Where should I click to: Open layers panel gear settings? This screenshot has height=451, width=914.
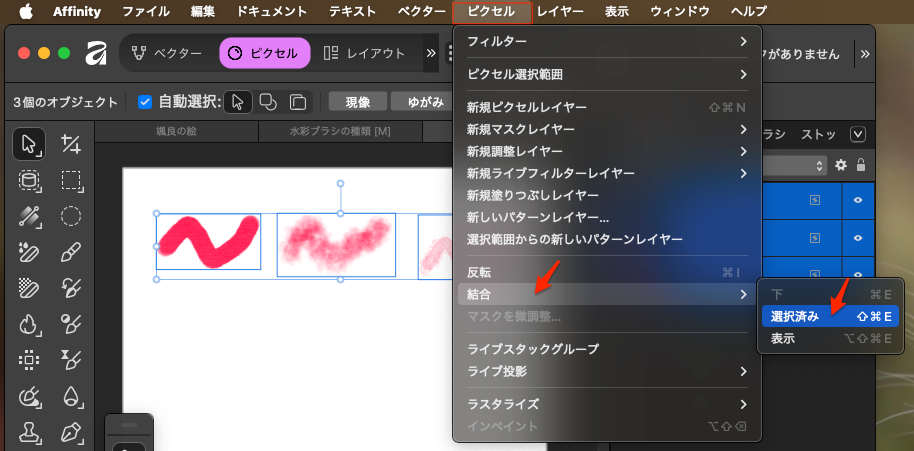(840, 165)
